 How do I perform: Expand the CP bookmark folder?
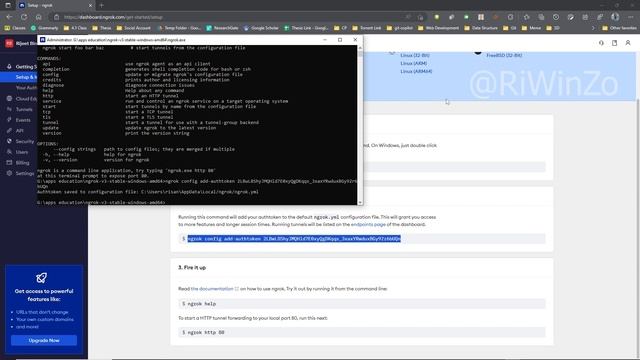point(340,28)
